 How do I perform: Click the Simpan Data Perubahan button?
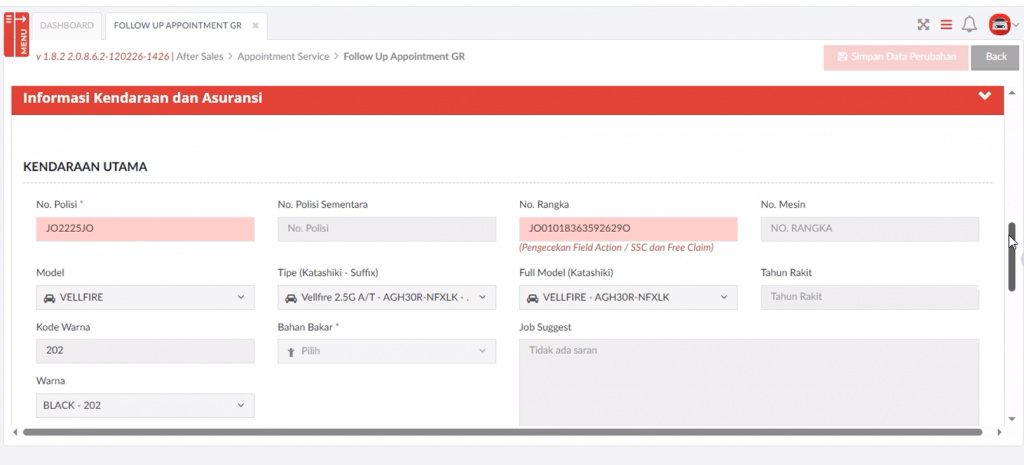(896, 57)
